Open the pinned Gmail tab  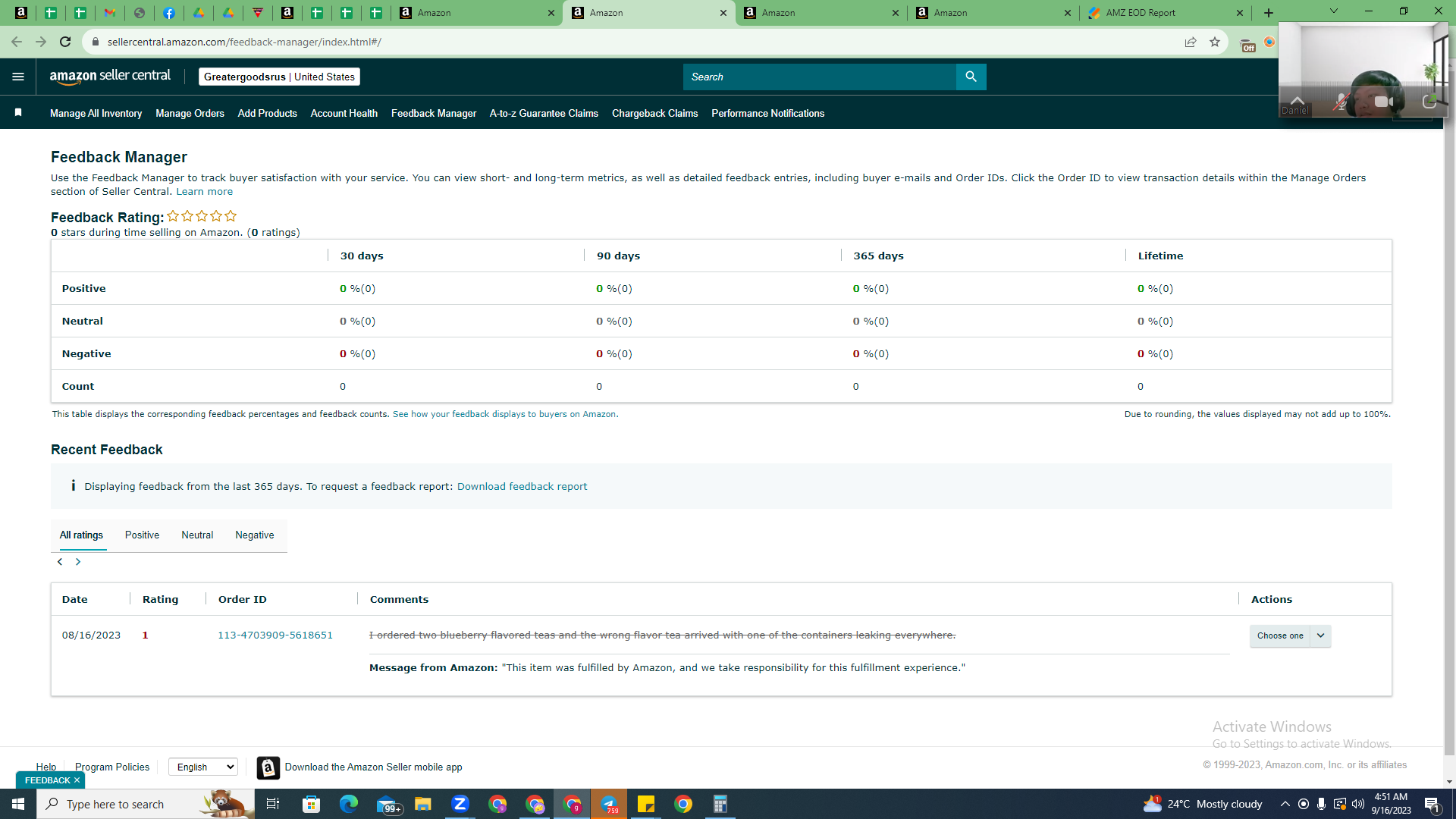click(110, 13)
